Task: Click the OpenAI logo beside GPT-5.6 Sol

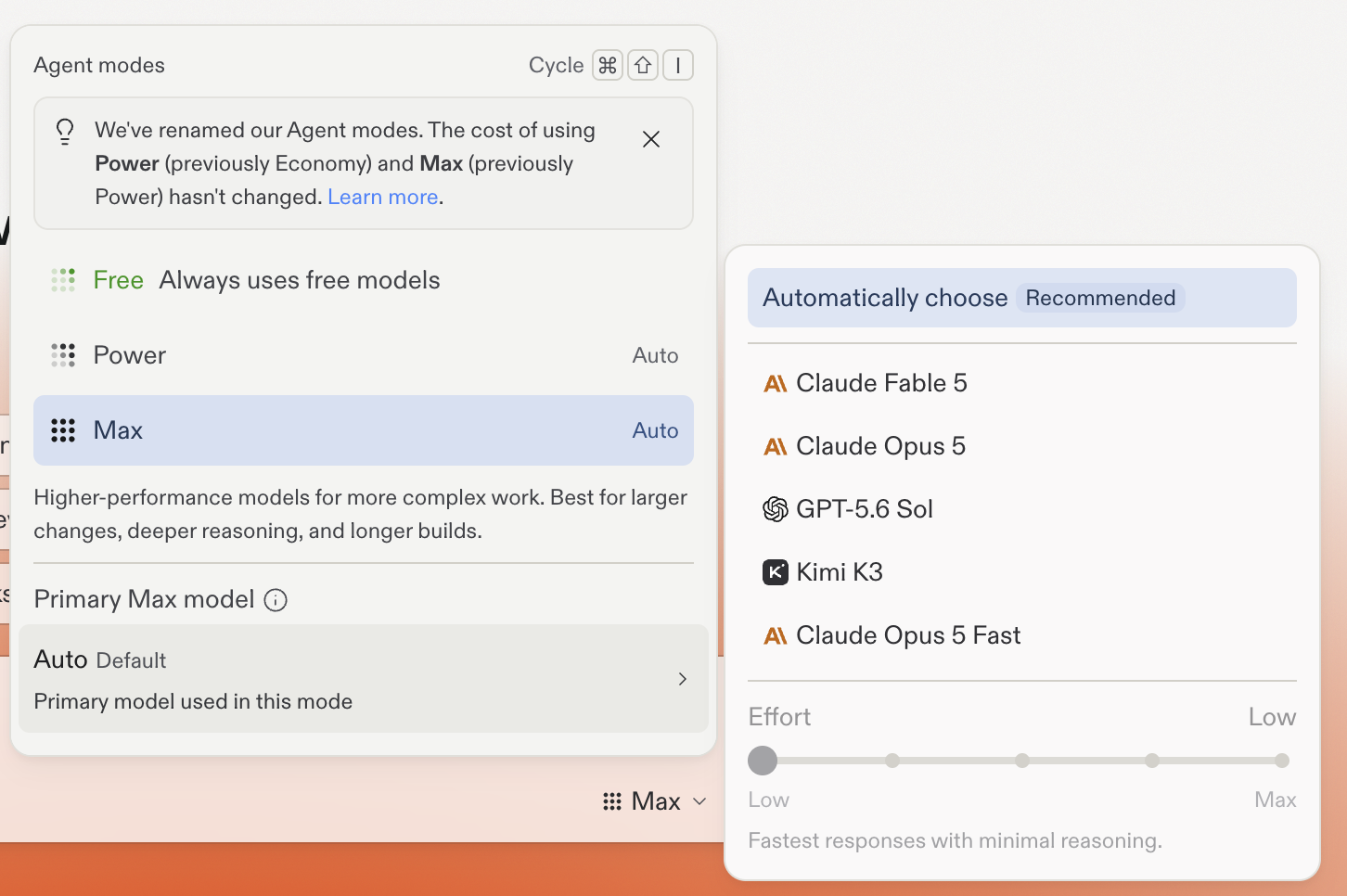Action: click(776, 509)
